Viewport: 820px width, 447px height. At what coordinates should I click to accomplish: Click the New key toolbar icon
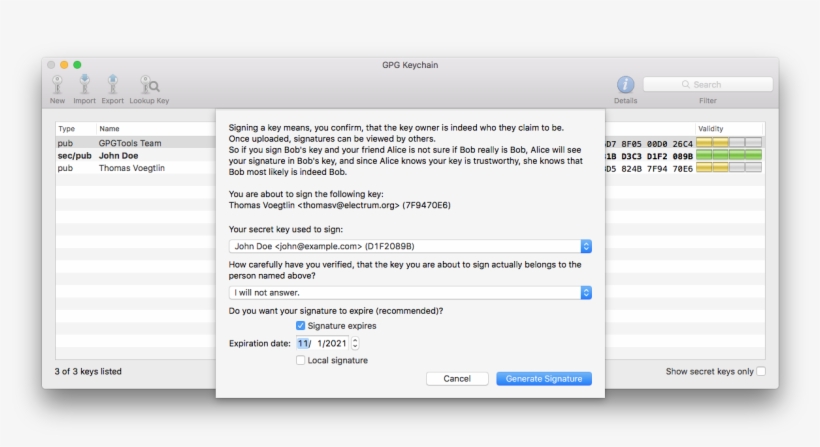pyautogui.click(x=58, y=85)
